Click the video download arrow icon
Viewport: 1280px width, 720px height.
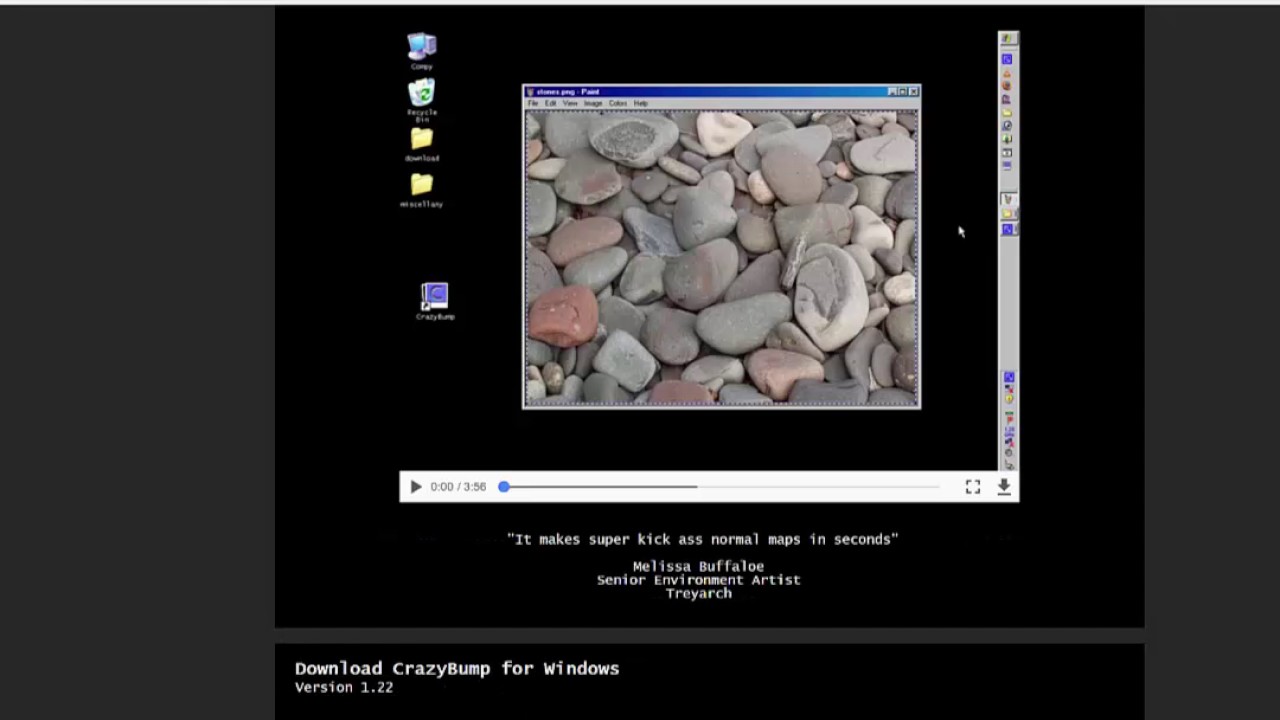pos(1004,487)
